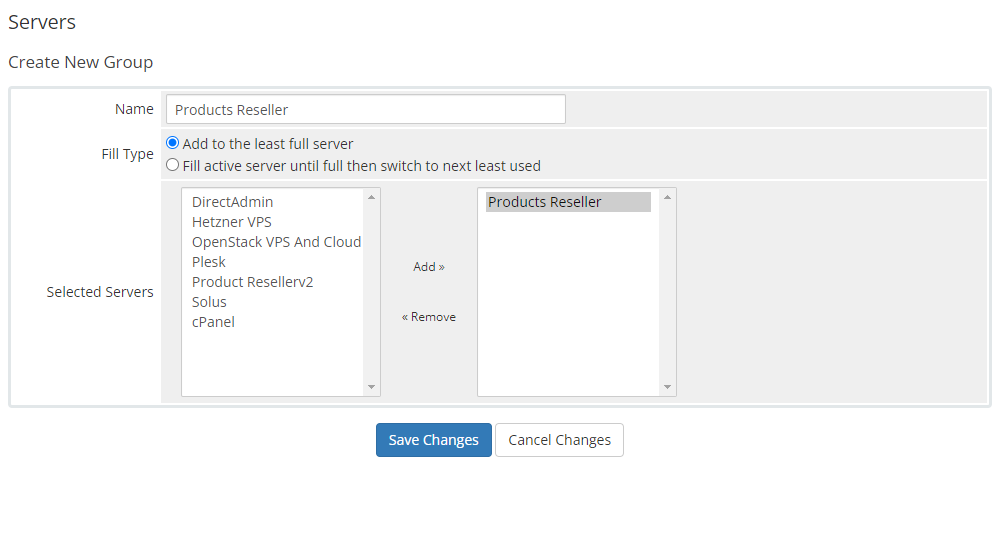The image size is (998, 535).
Task: Select Product Resellerv2 in server list
Action: 253,282
